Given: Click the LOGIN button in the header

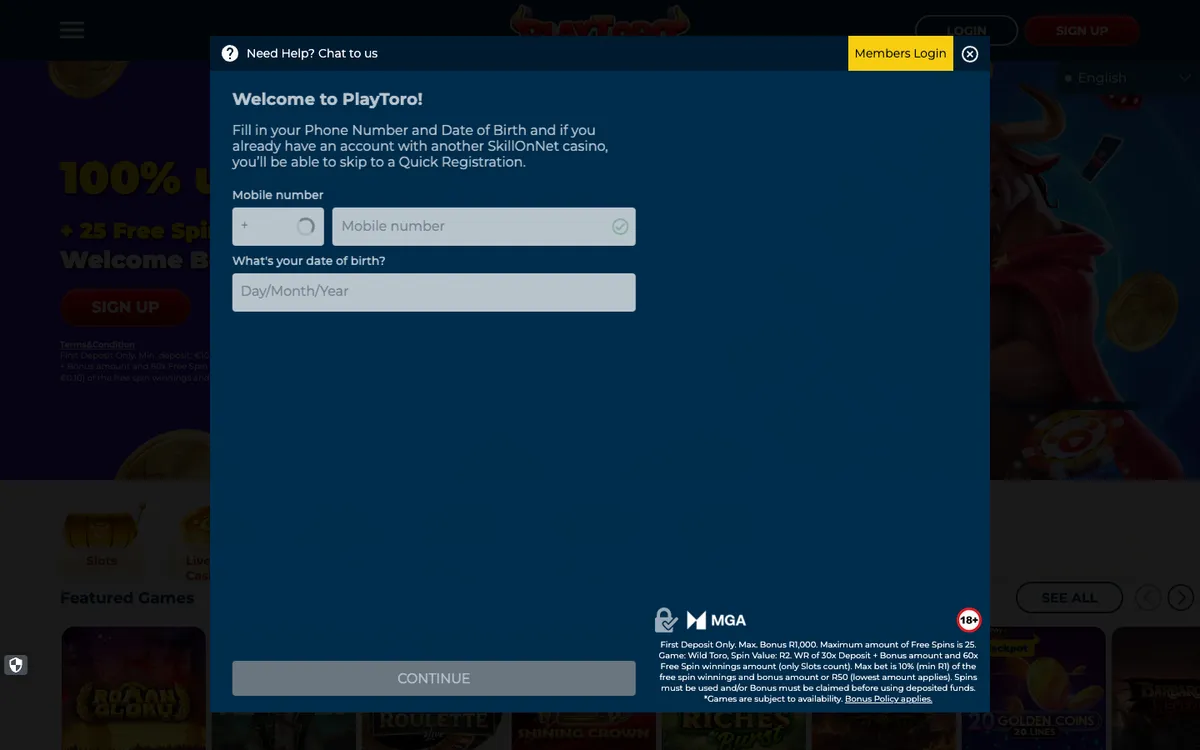Looking at the screenshot, I should click(966, 30).
